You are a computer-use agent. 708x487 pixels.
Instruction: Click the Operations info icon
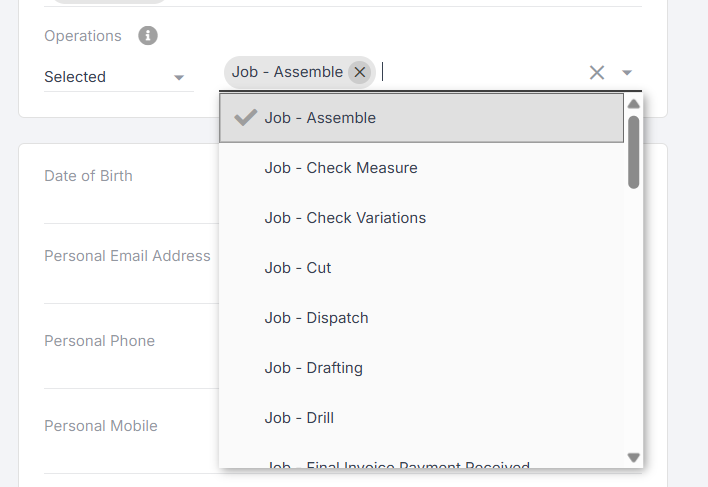(x=148, y=36)
